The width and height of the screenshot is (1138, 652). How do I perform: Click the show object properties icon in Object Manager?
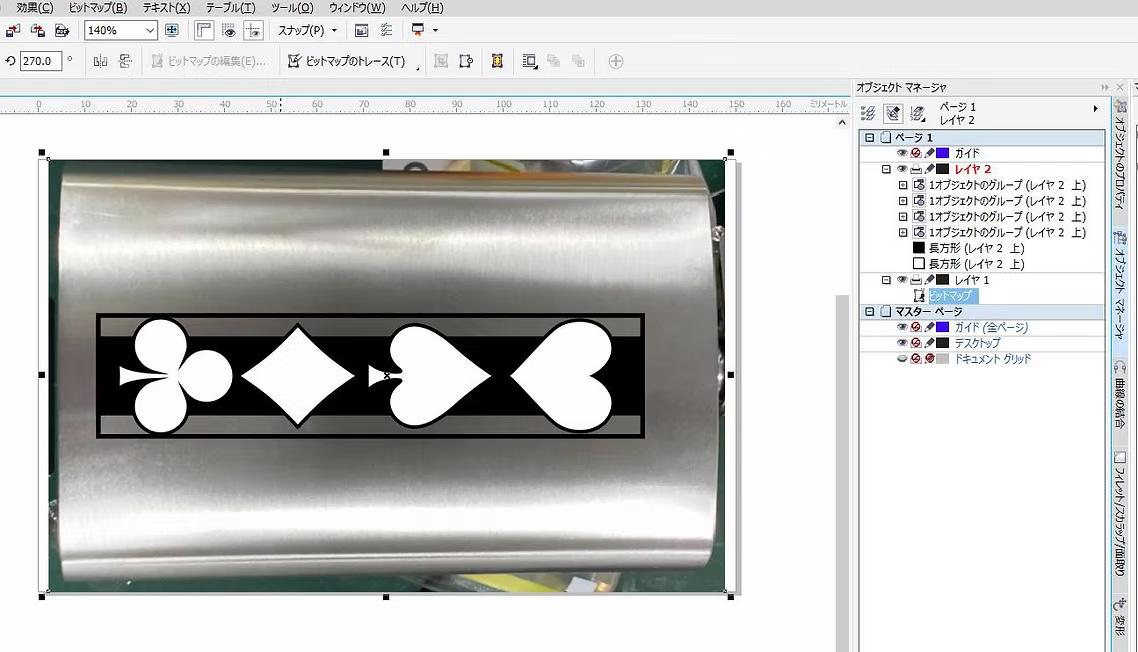pos(868,113)
